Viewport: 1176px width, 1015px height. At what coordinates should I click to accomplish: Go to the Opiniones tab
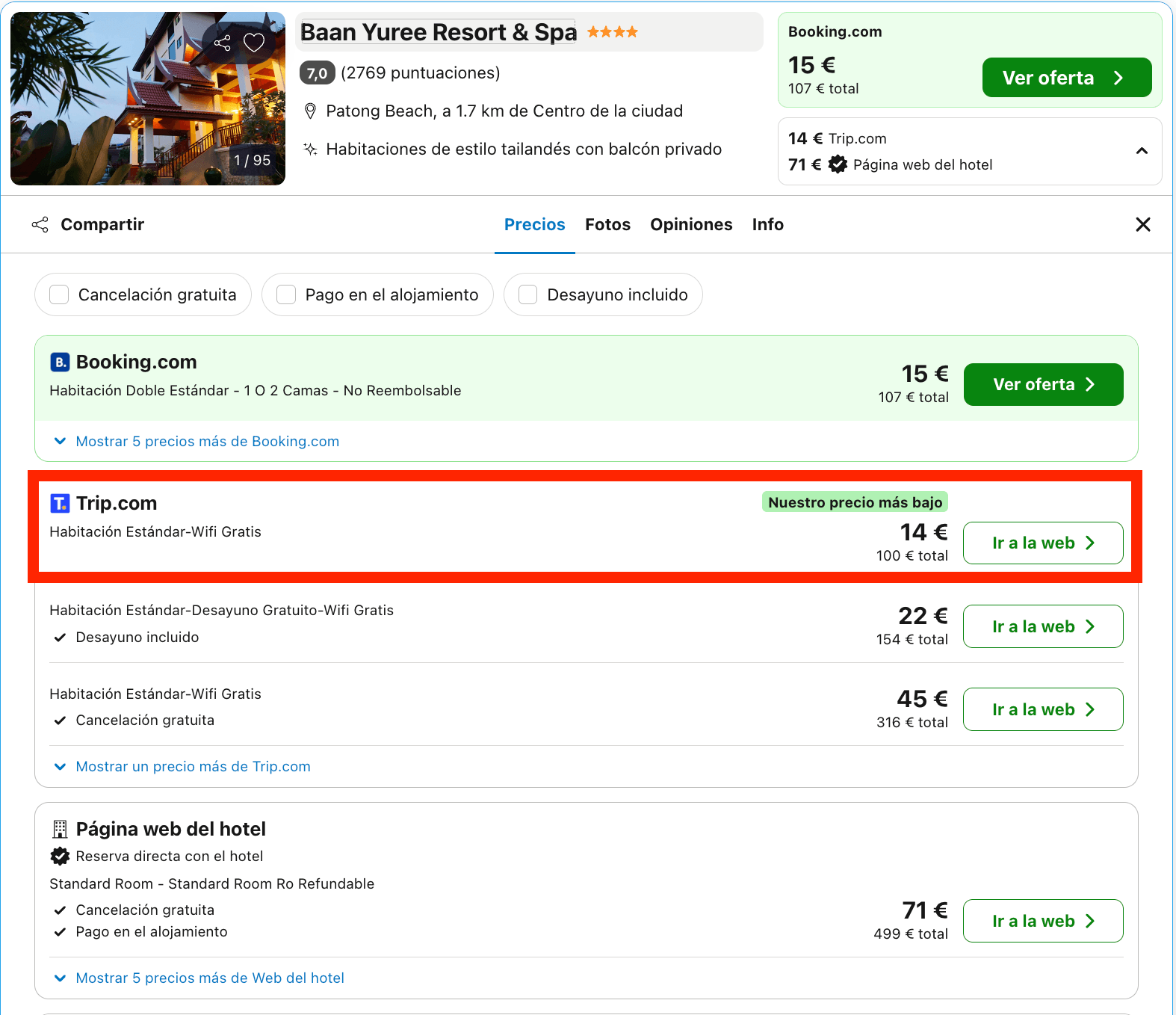[x=691, y=224]
